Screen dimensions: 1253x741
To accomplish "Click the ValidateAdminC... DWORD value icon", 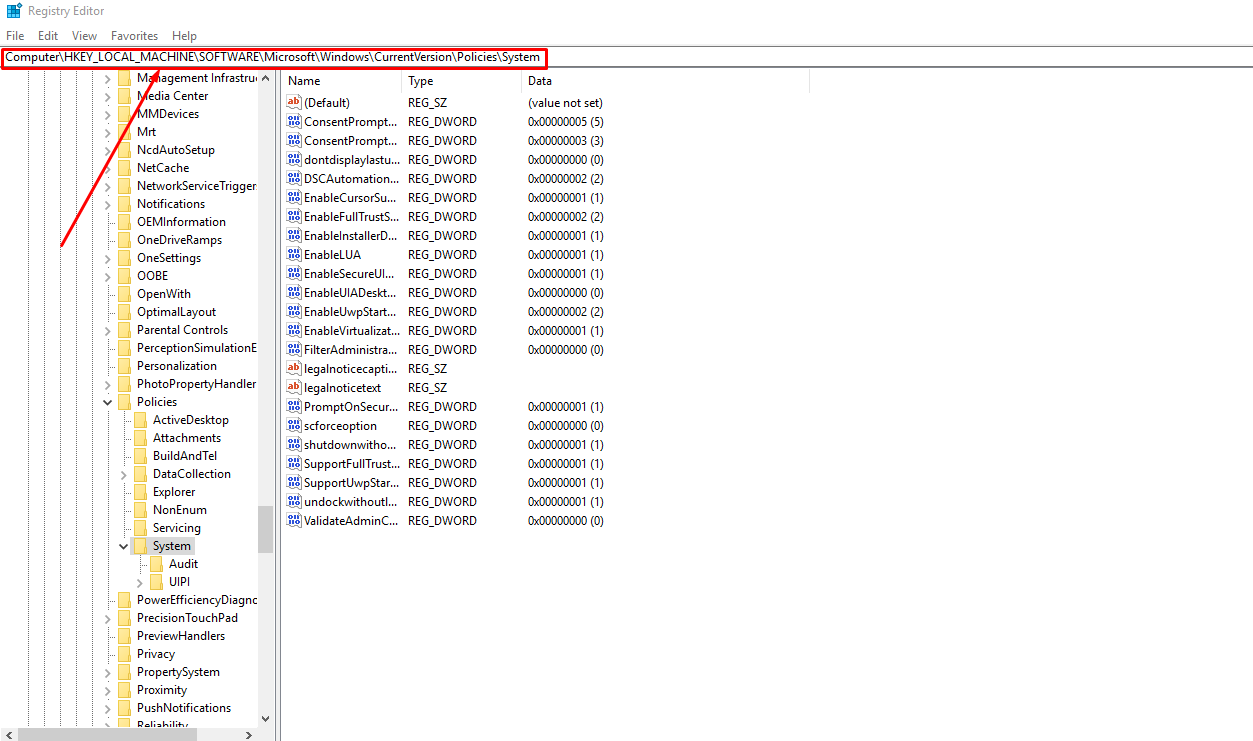I will click(x=294, y=521).
